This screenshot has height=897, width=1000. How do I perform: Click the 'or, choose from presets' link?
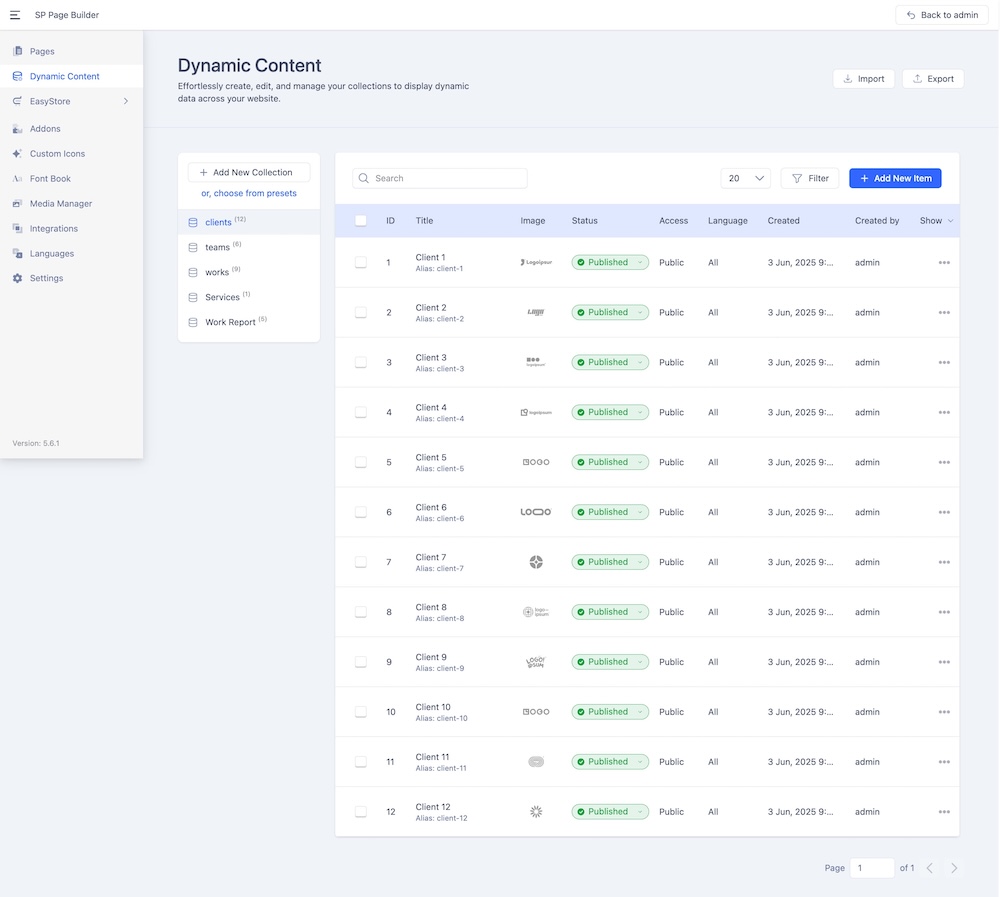(x=249, y=194)
